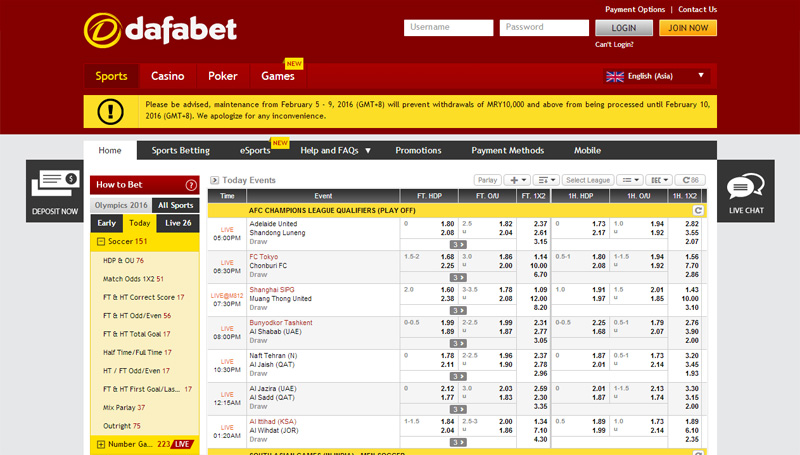Viewport: 800px width, 455px height.
Task: Click FT 1X2 odds 10.00 for Chonburi FC
Action: coord(538,266)
